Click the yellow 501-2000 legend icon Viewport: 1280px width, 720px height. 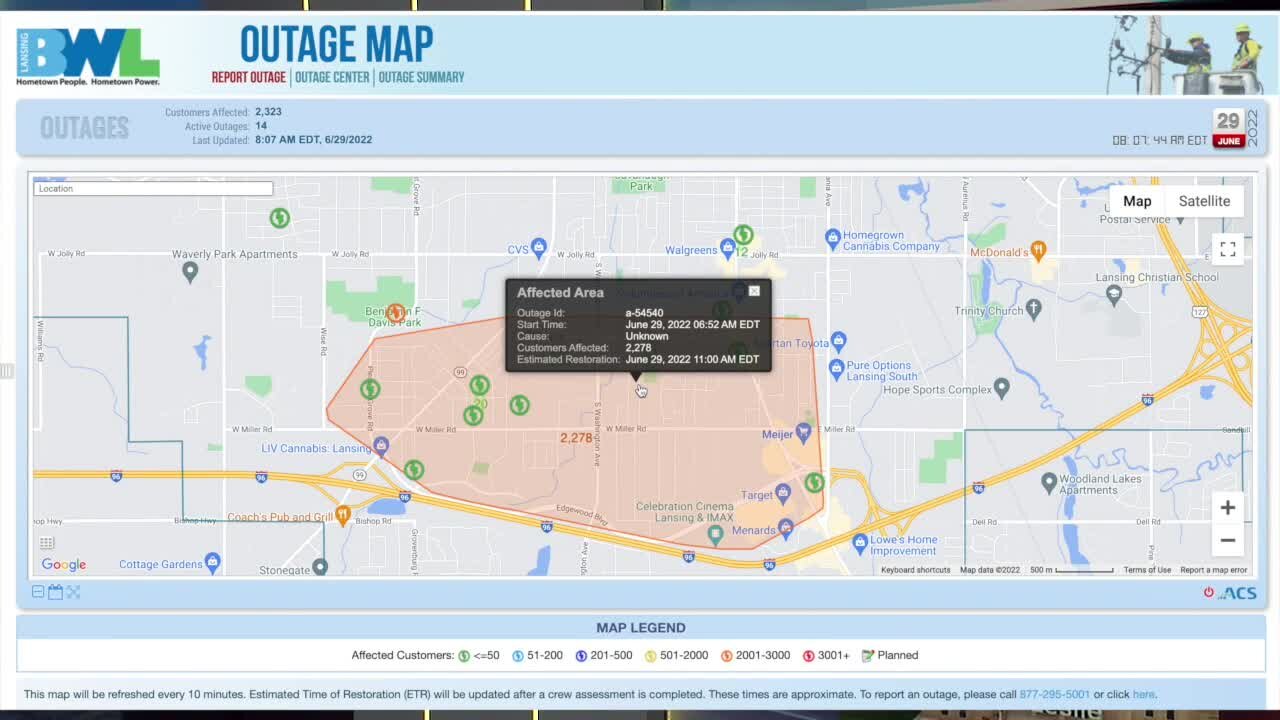coord(650,656)
